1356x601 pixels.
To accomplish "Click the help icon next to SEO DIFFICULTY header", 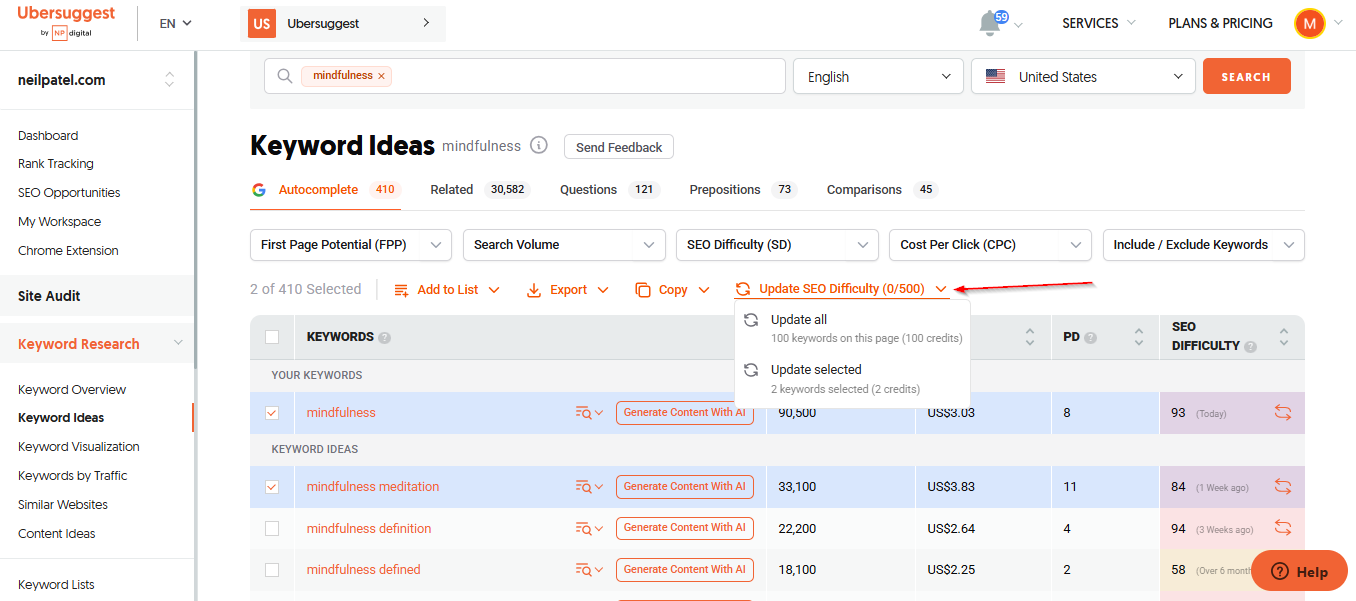I will tap(1251, 346).
